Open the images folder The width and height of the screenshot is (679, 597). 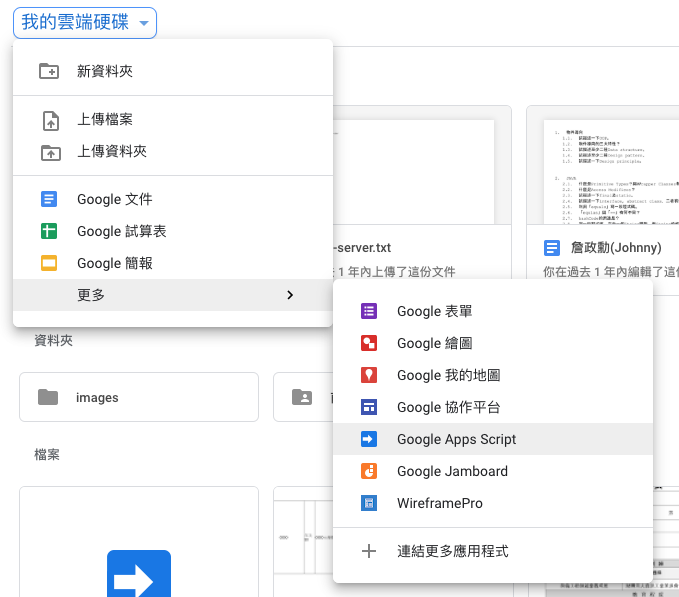(139, 397)
